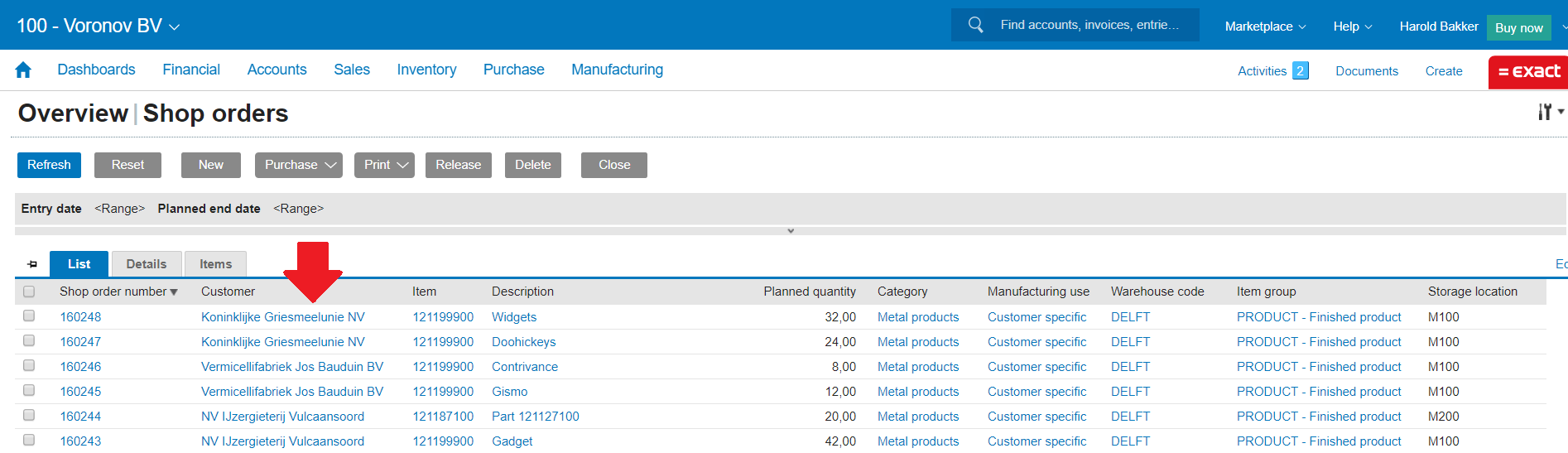1568x453 pixels.
Task: Click the pin icon beside List tab
Action: (x=32, y=264)
